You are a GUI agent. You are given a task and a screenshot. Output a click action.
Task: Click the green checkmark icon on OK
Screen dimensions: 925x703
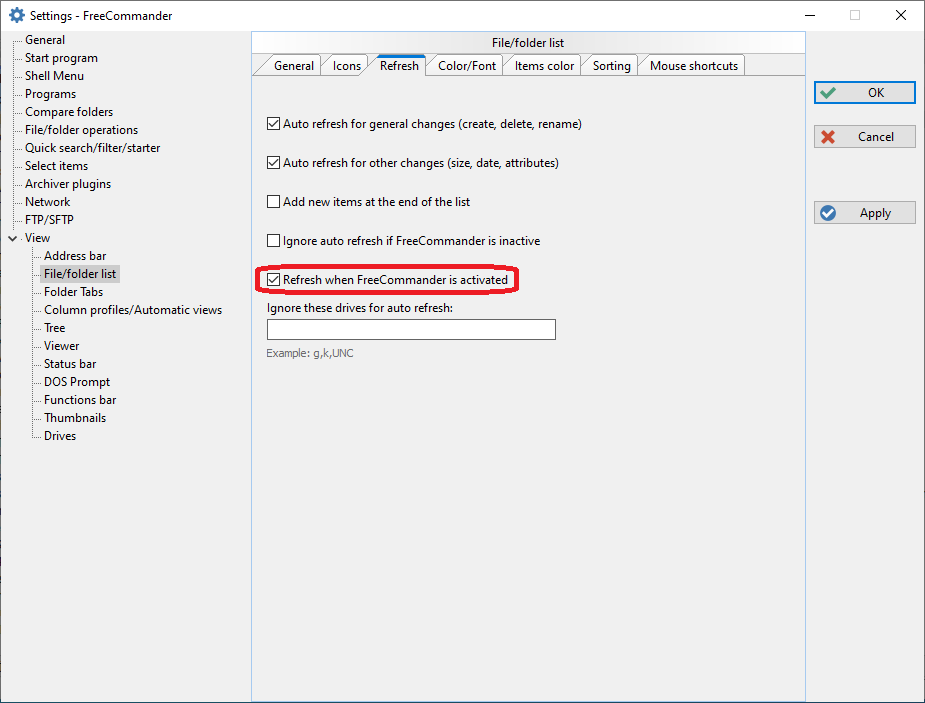(x=828, y=93)
